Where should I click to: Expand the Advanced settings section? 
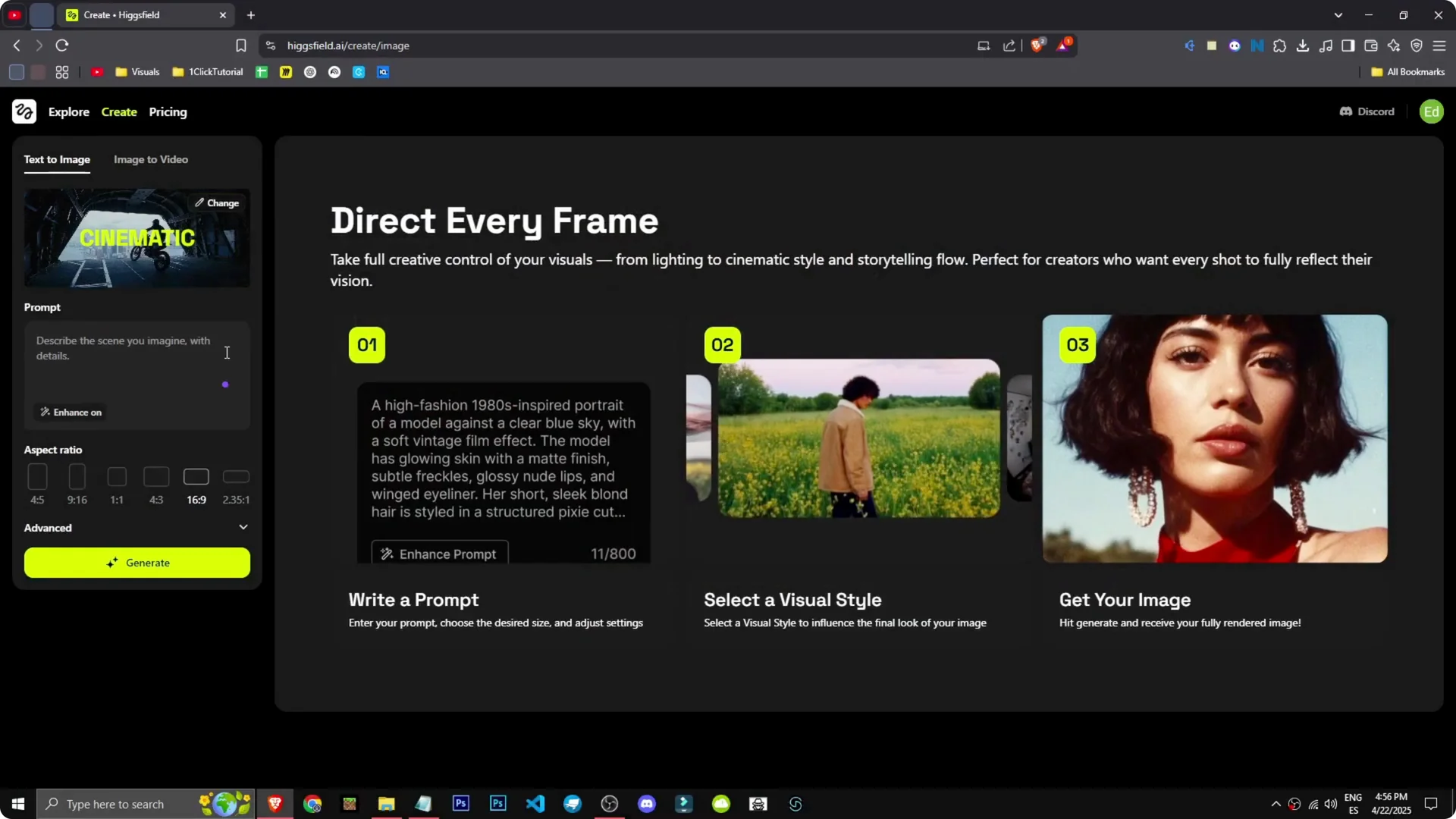(x=243, y=526)
